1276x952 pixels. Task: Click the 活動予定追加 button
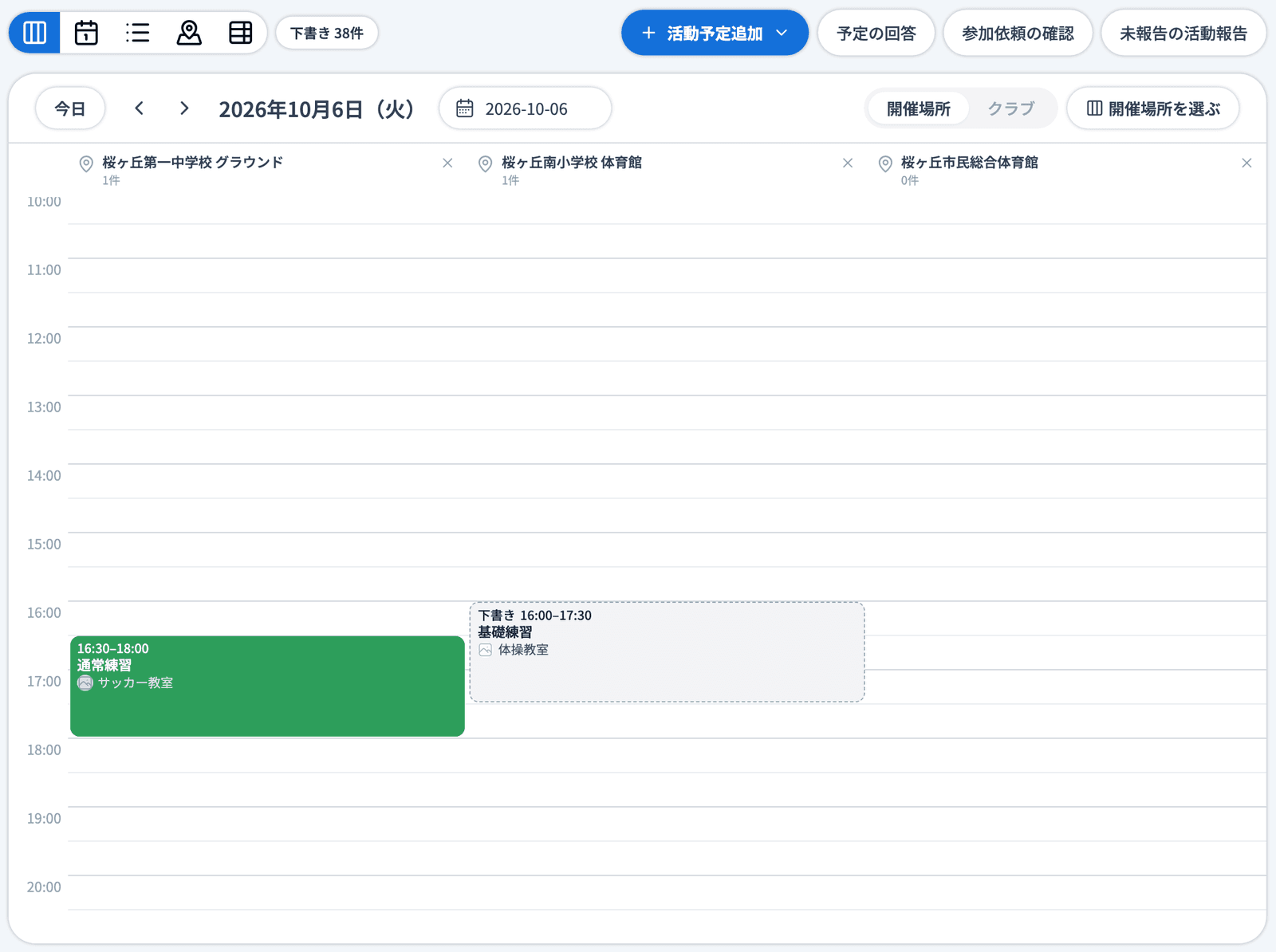715,33
